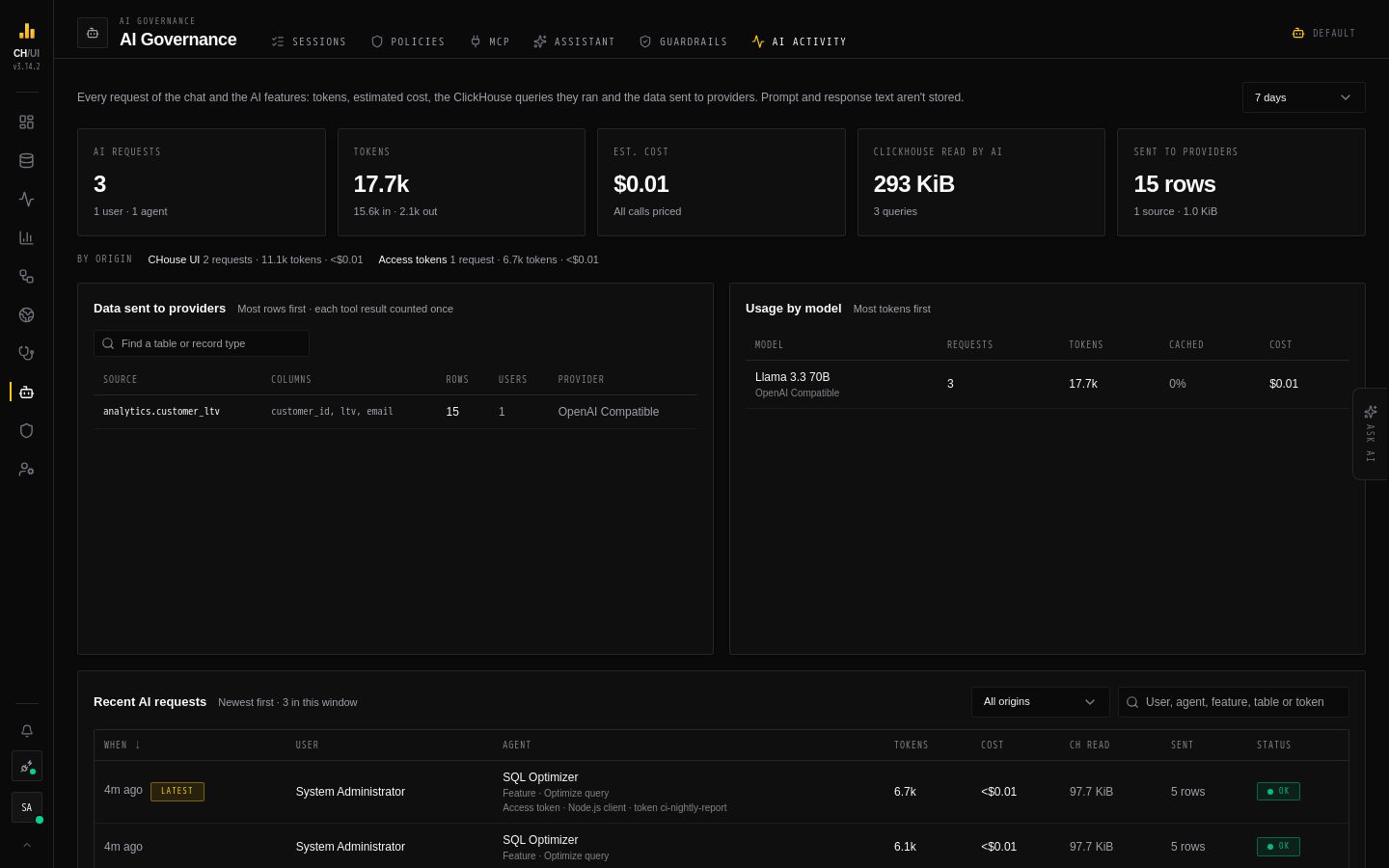The height and width of the screenshot is (868, 1389).
Task: Switch to the Policies tab
Action: point(408,41)
